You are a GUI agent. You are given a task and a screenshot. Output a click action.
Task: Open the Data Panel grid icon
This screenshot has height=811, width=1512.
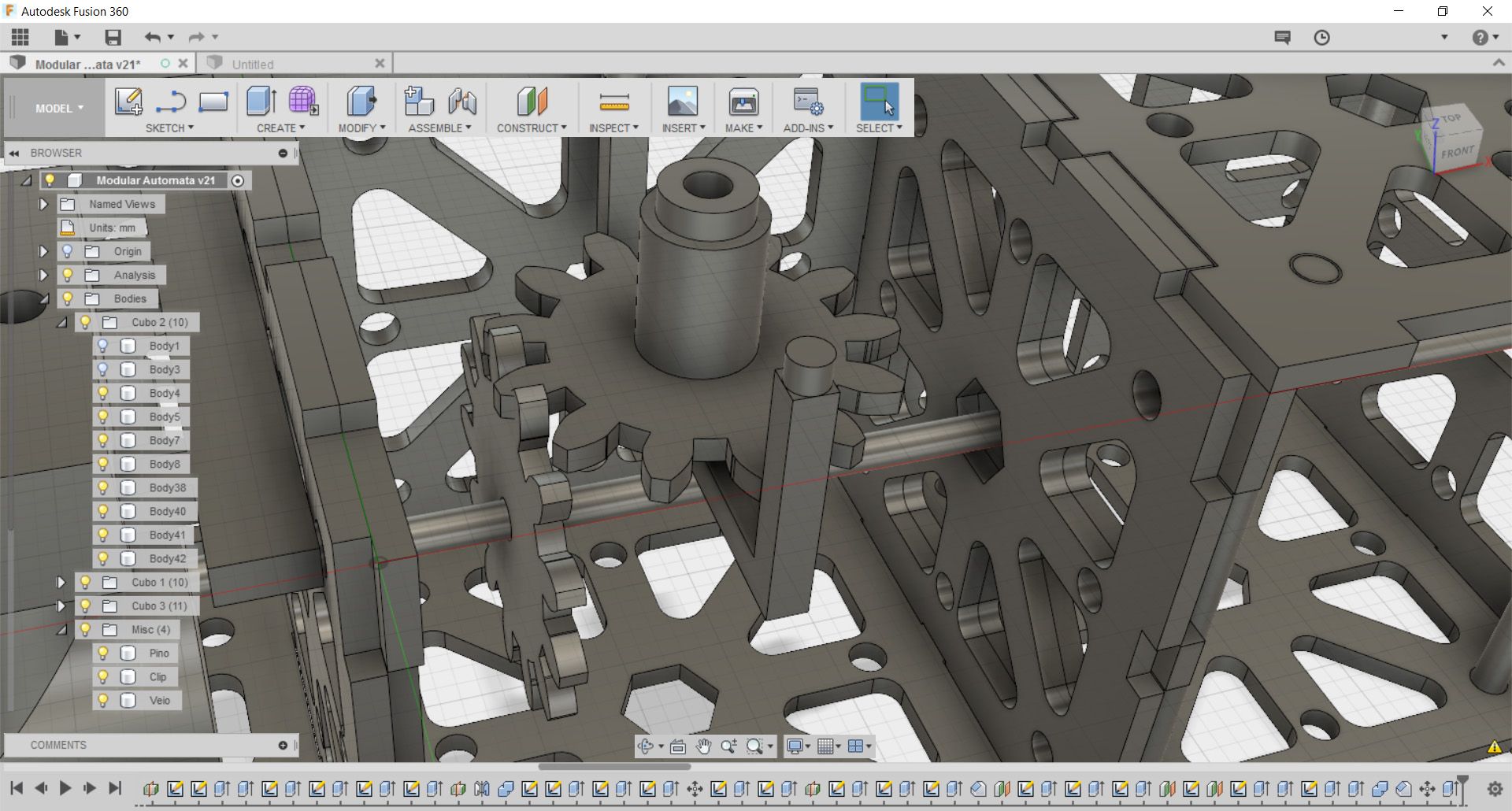pyautogui.click(x=20, y=37)
